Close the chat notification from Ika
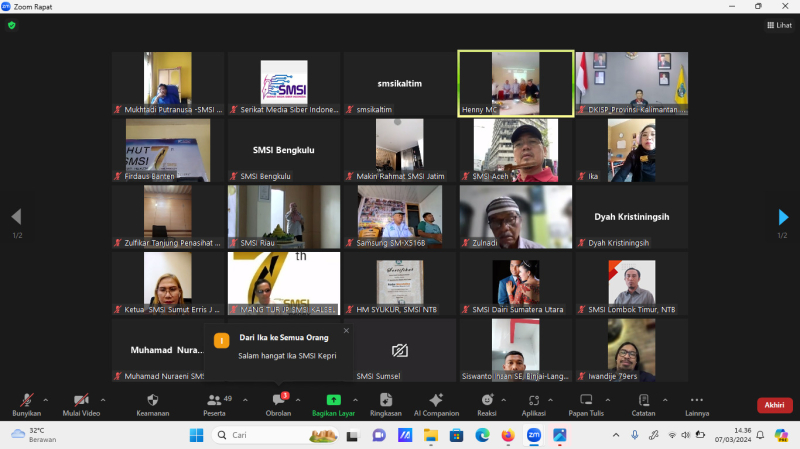800x449 pixels. tap(346, 330)
